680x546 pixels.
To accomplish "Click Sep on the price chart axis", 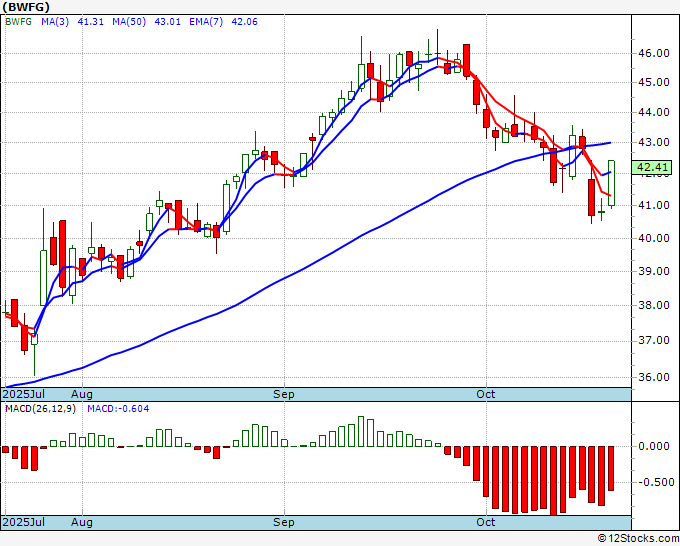I will tap(284, 394).
